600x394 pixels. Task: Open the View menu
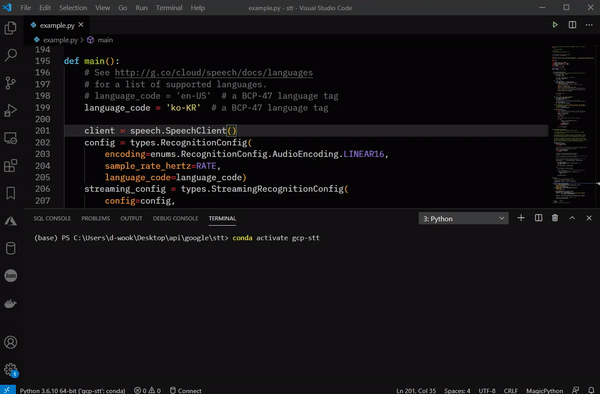pyautogui.click(x=103, y=8)
